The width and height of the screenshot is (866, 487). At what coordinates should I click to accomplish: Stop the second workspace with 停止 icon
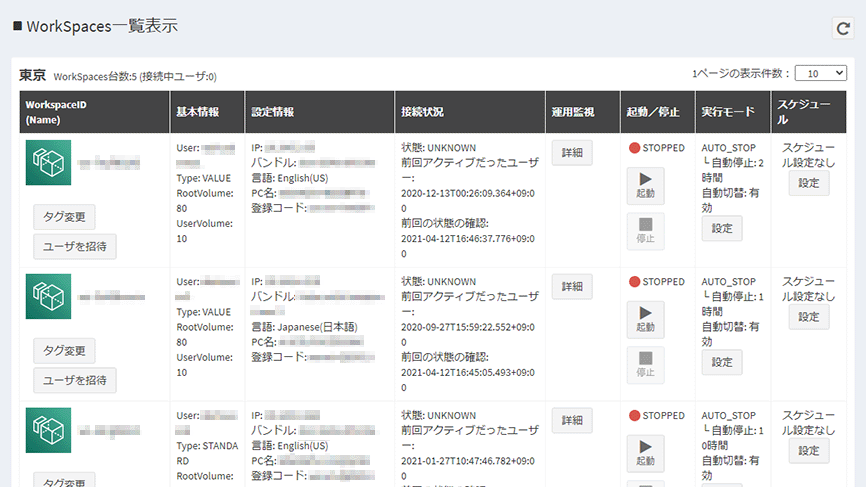[645, 365]
